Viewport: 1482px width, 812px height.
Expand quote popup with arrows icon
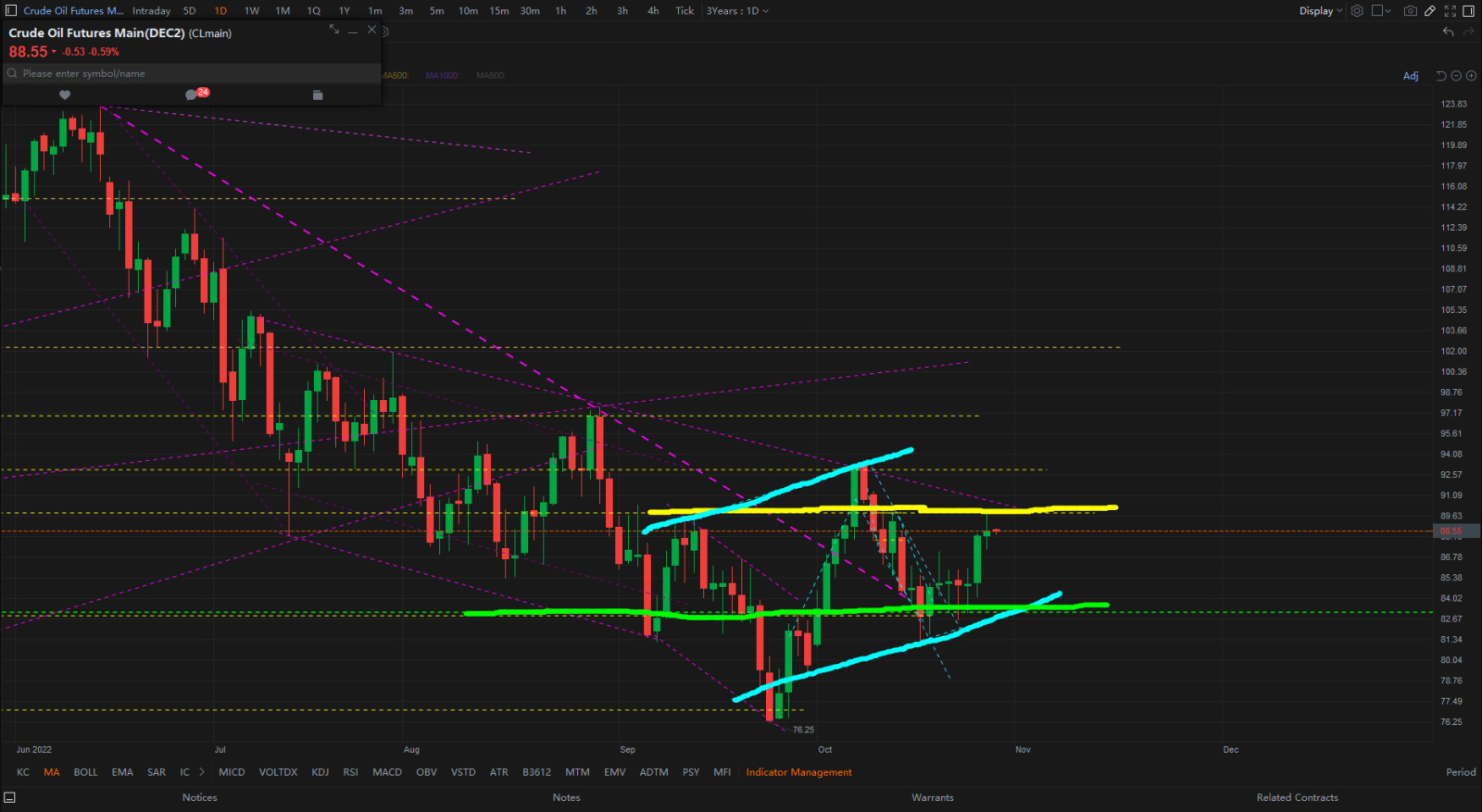pos(334,30)
